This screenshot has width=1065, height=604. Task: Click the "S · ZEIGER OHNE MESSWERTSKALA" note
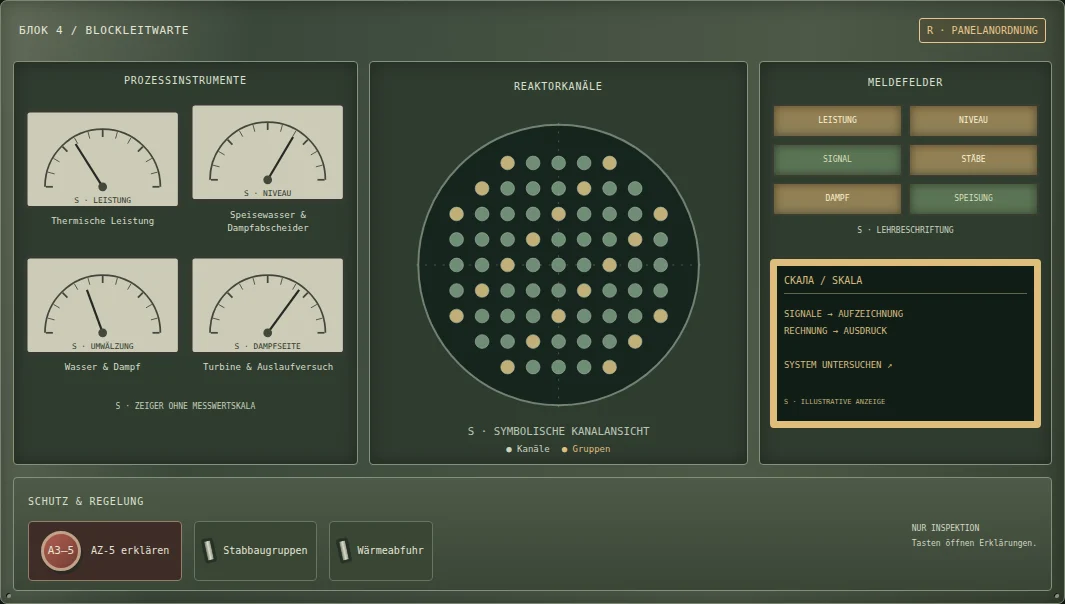click(x=185, y=406)
